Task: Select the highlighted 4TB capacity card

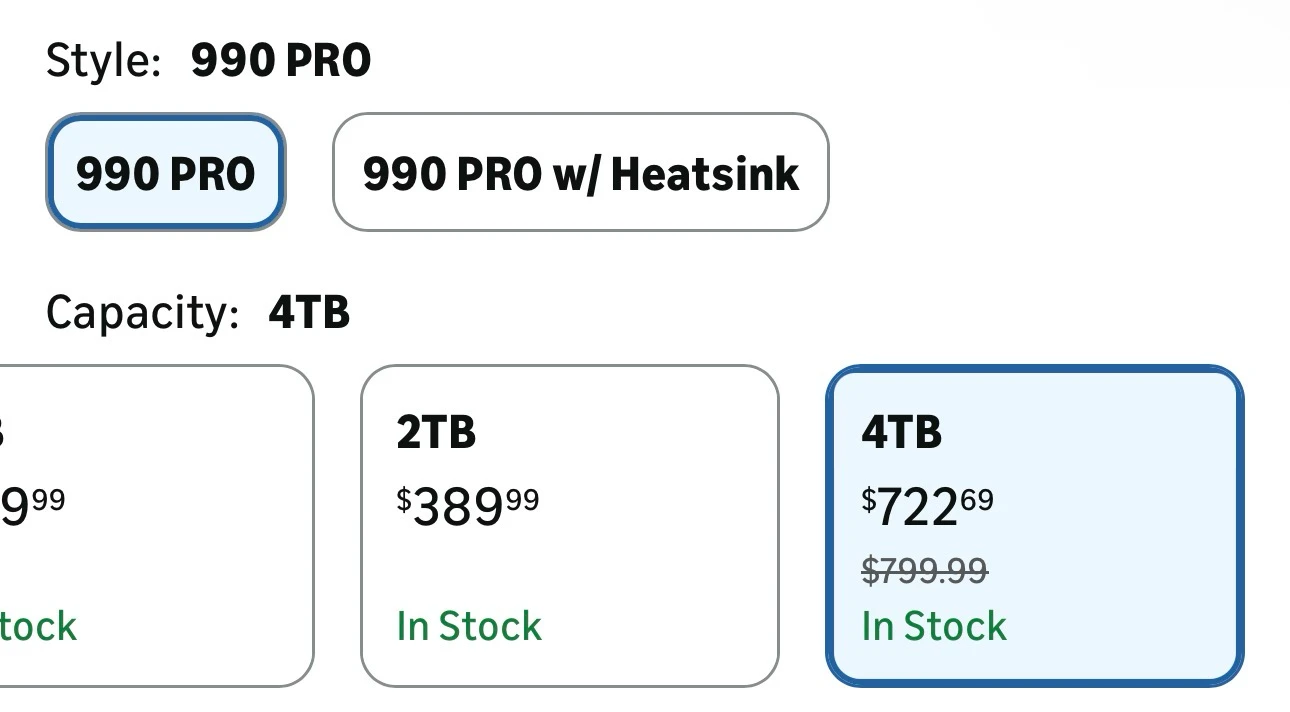Action: (1035, 526)
